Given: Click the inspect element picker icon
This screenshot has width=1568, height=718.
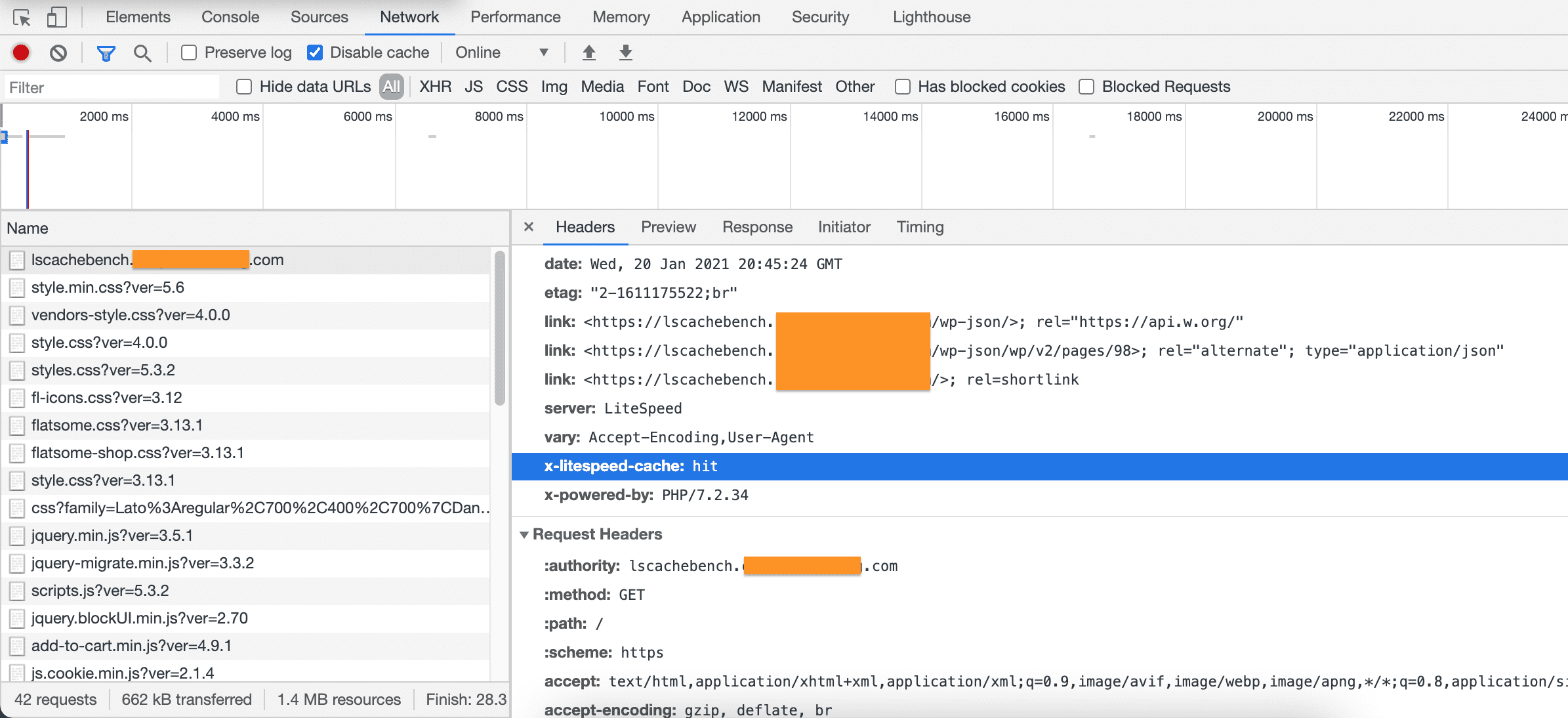Looking at the screenshot, I should (22, 17).
